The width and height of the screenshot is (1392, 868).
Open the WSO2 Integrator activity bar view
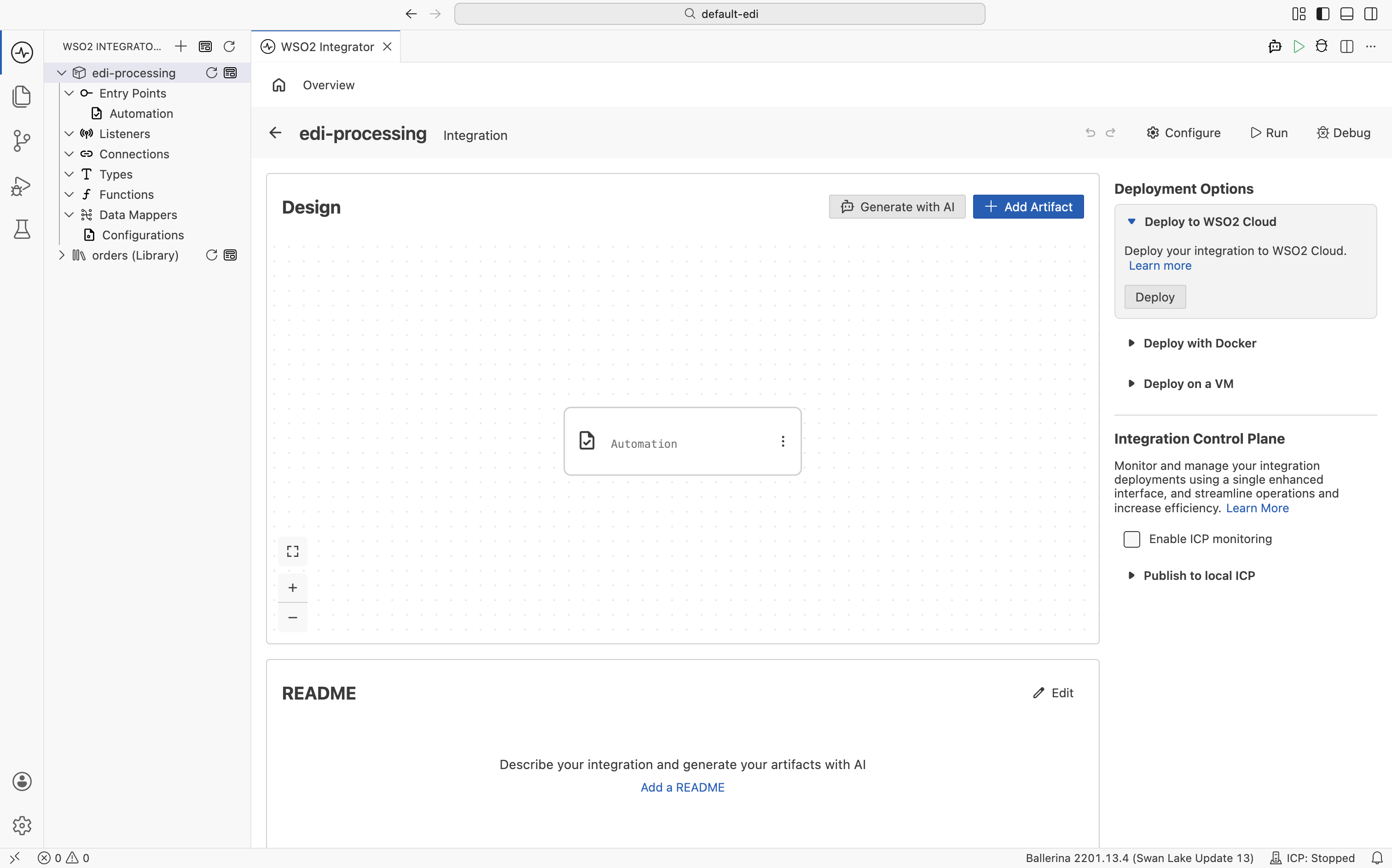[22, 52]
